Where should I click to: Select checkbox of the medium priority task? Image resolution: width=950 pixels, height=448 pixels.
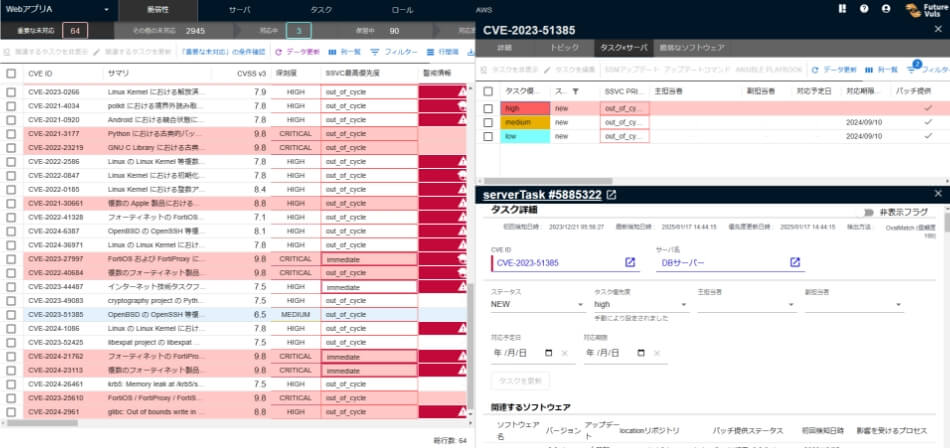tap(488, 122)
